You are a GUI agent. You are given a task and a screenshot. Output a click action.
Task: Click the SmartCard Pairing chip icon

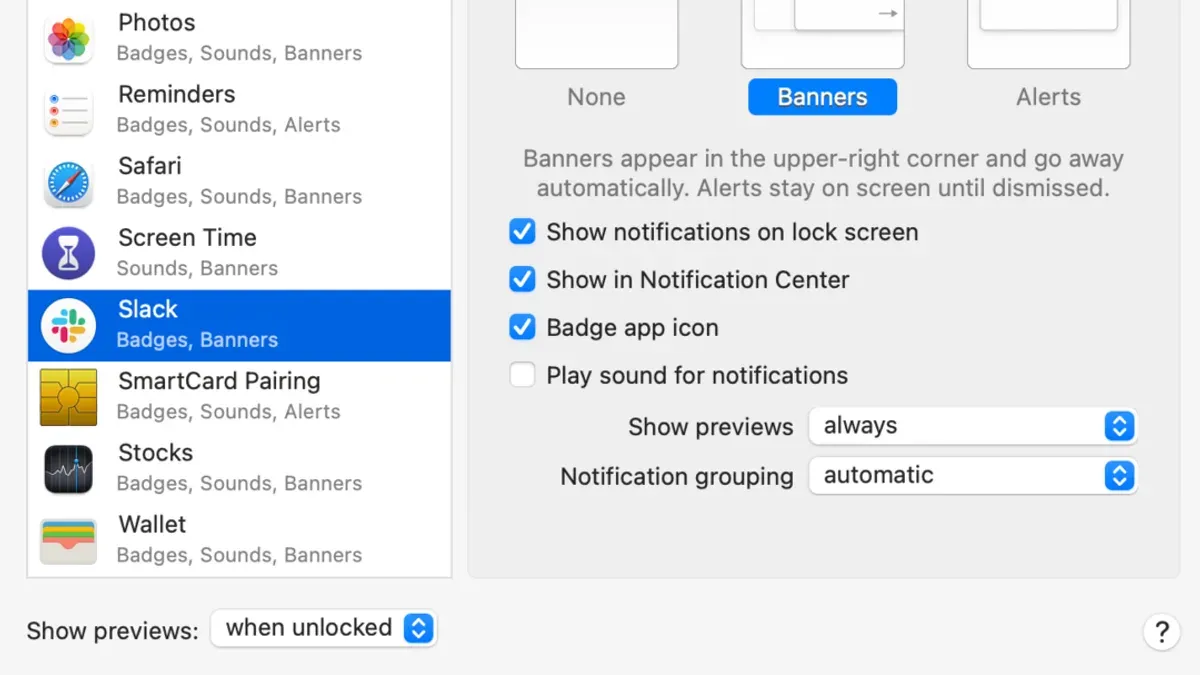69,397
